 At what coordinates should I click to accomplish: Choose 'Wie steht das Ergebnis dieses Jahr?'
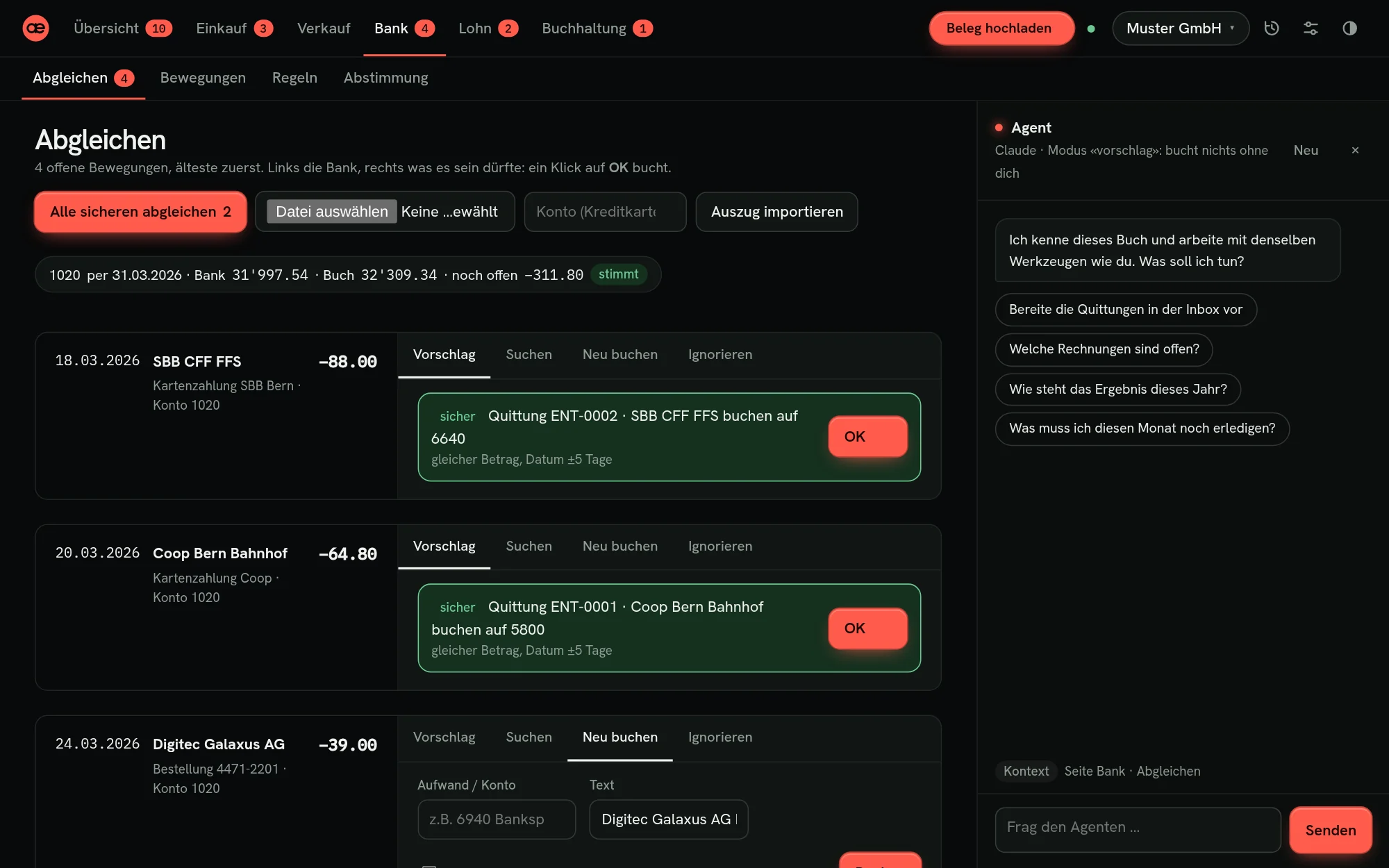tap(1117, 390)
